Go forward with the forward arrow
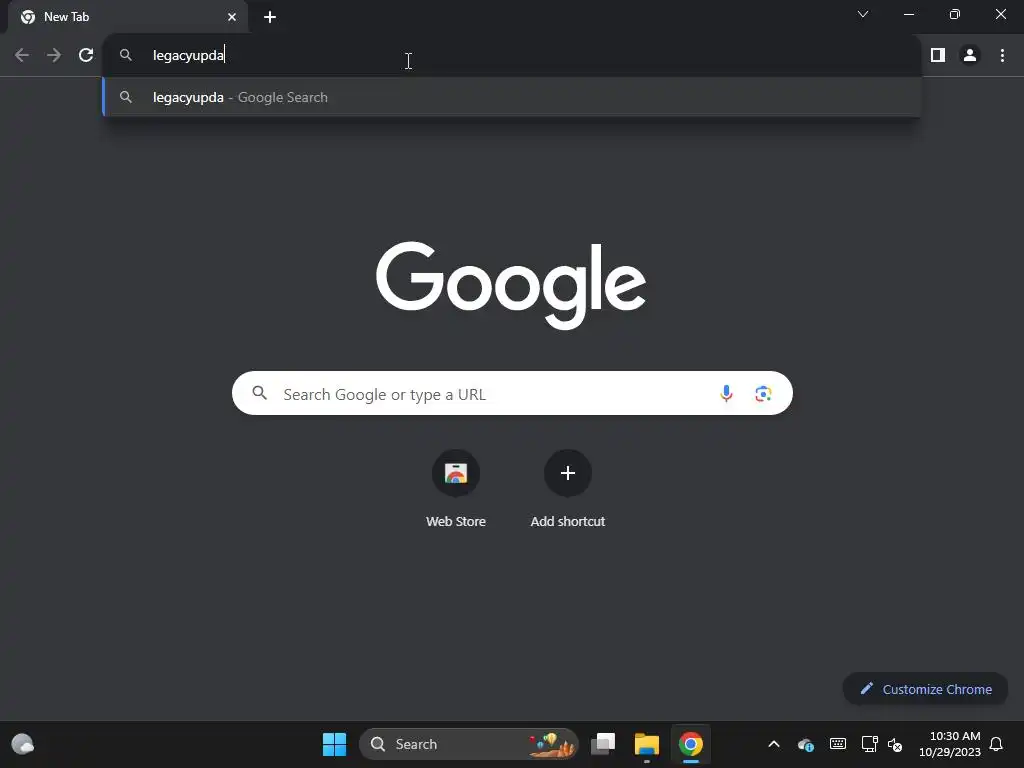This screenshot has width=1024, height=768. pyautogui.click(x=54, y=56)
